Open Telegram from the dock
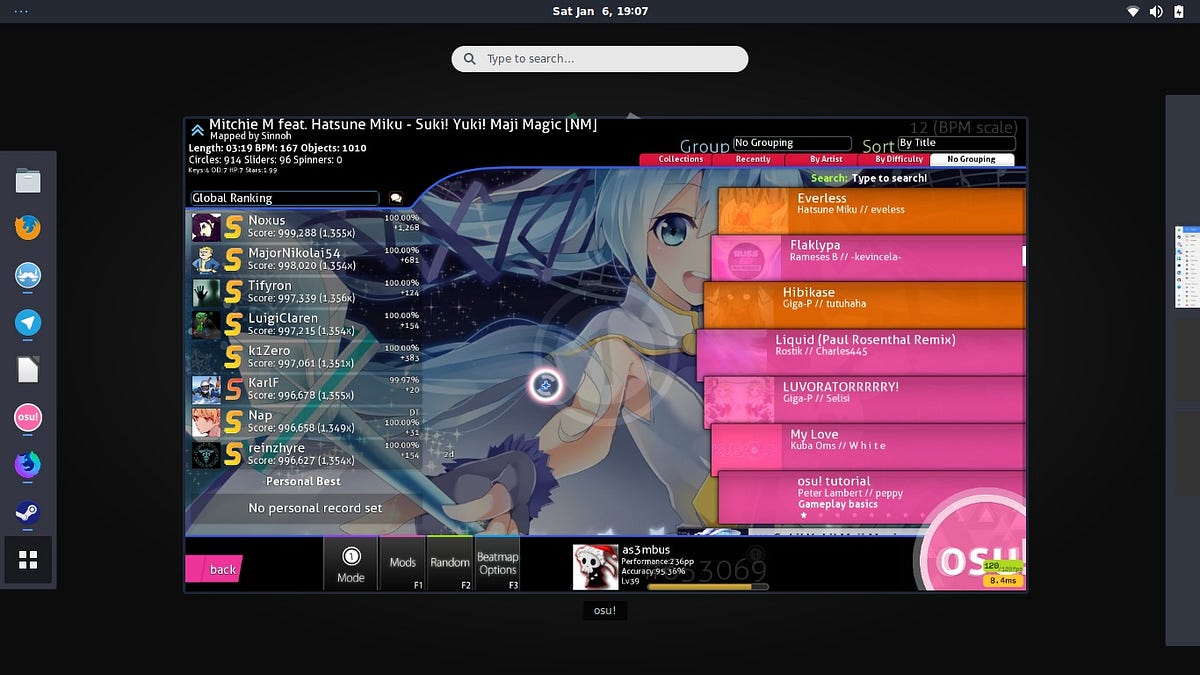This screenshot has height=675, width=1200. point(28,322)
